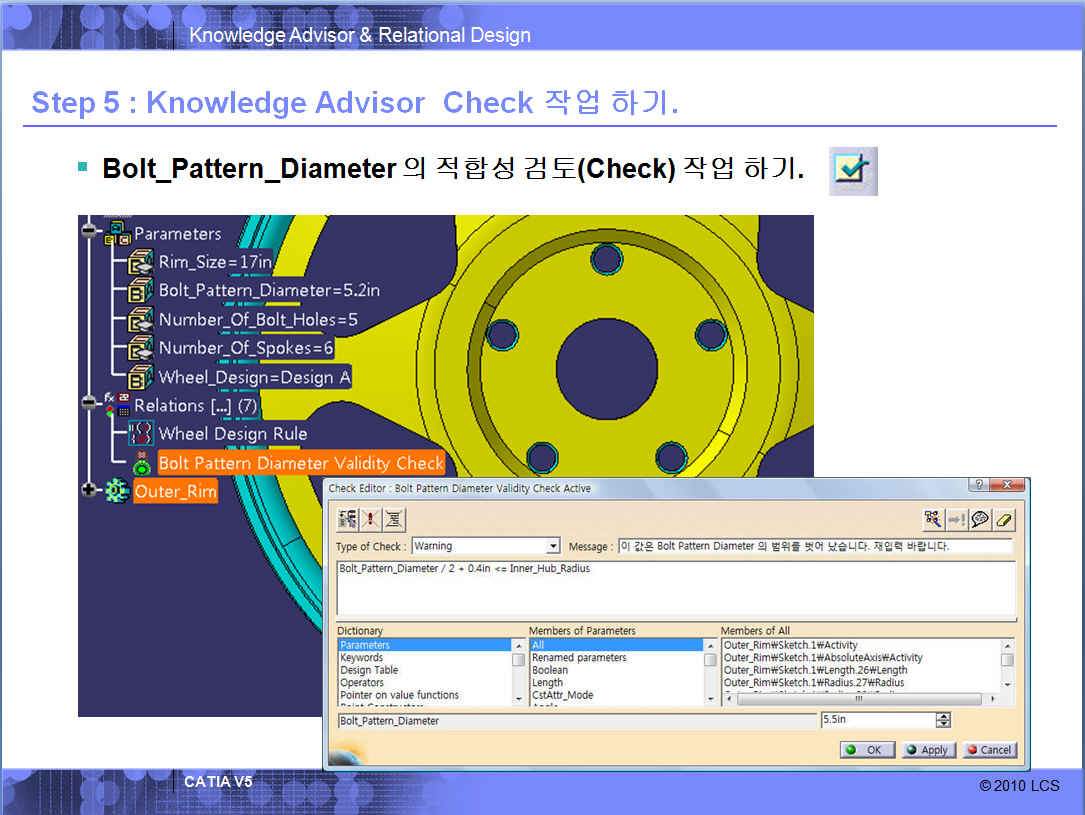Image resolution: width=1085 pixels, height=815 pixels.
Task: Select Keywords in the Dictionary list
Action: click(361, 658)
